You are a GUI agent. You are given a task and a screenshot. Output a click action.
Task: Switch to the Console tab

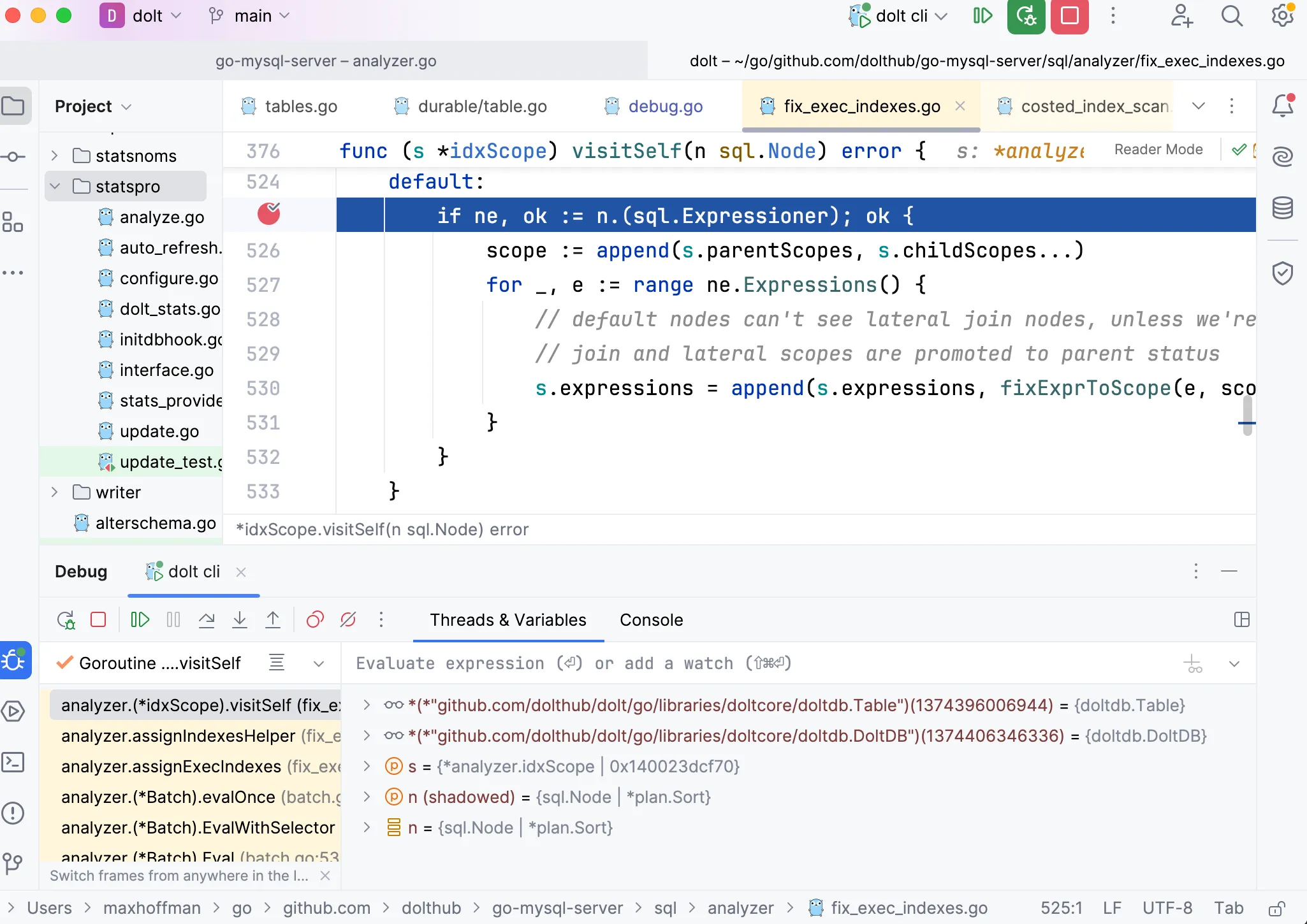pos(650,619)
